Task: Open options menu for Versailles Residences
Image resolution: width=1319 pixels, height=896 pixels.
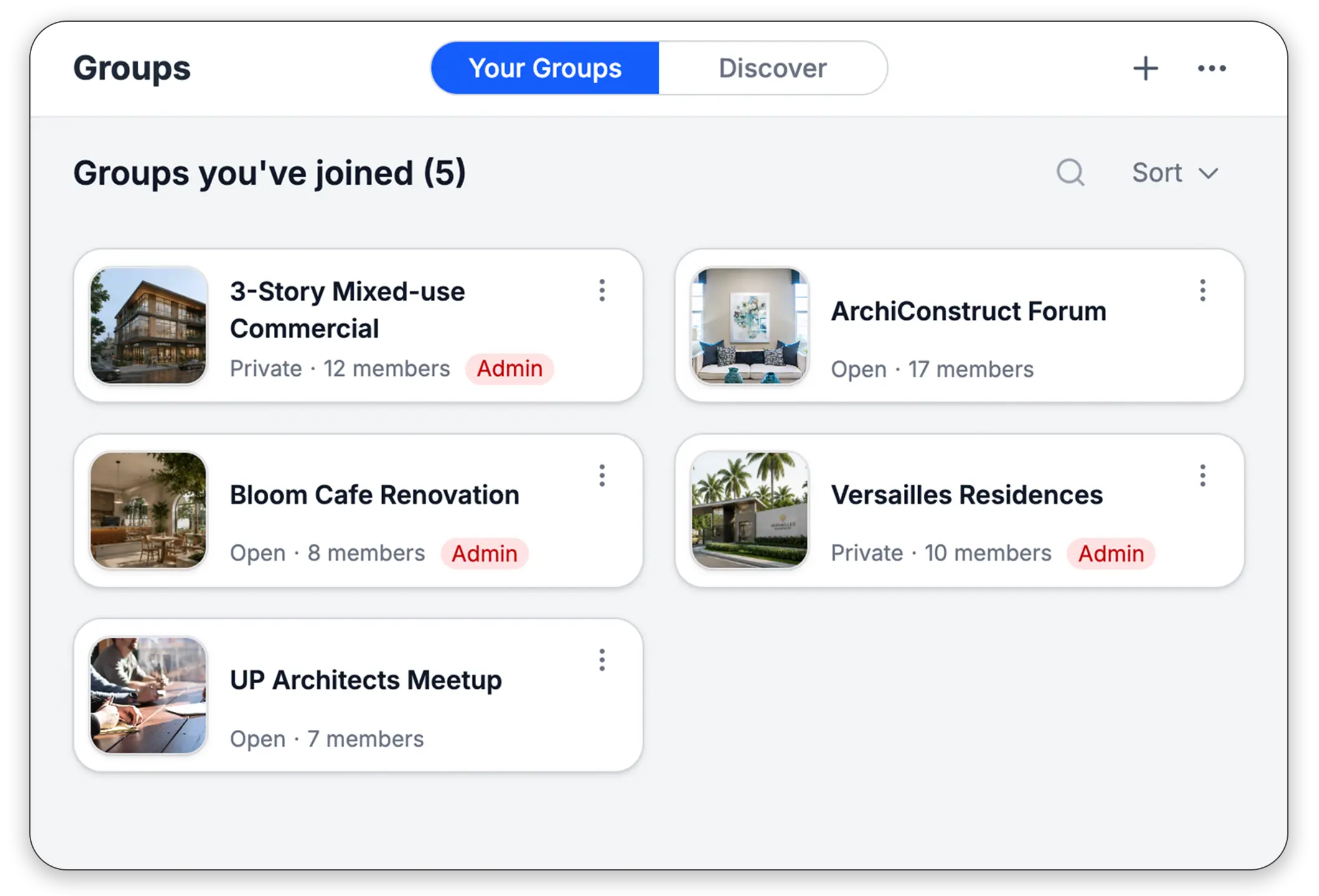Action: [1203, 475]
